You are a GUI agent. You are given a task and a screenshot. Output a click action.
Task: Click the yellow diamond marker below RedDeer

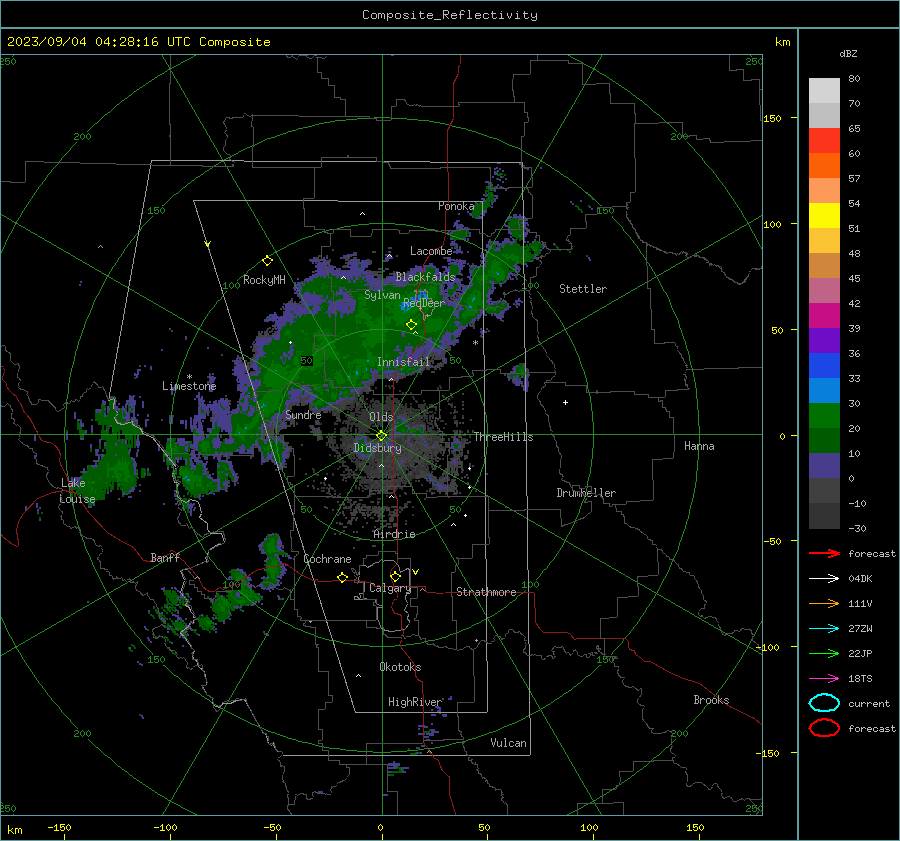(x=411, y=325)
